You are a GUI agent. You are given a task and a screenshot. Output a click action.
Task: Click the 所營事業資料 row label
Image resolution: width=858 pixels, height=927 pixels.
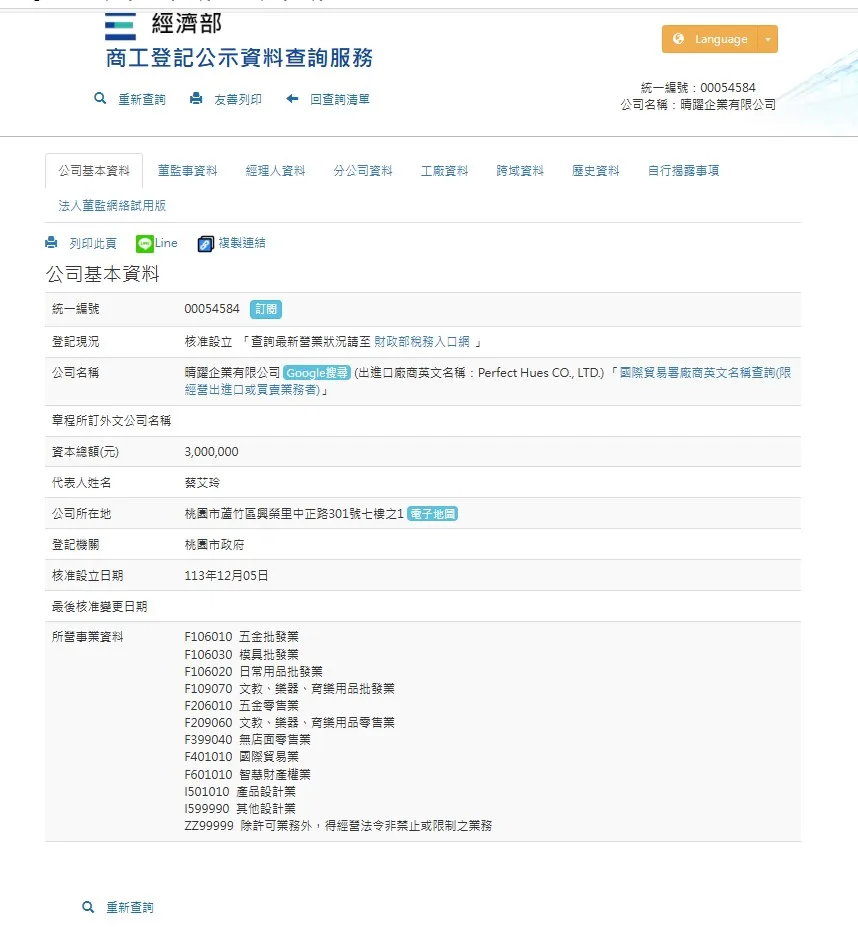coord(88,637)
